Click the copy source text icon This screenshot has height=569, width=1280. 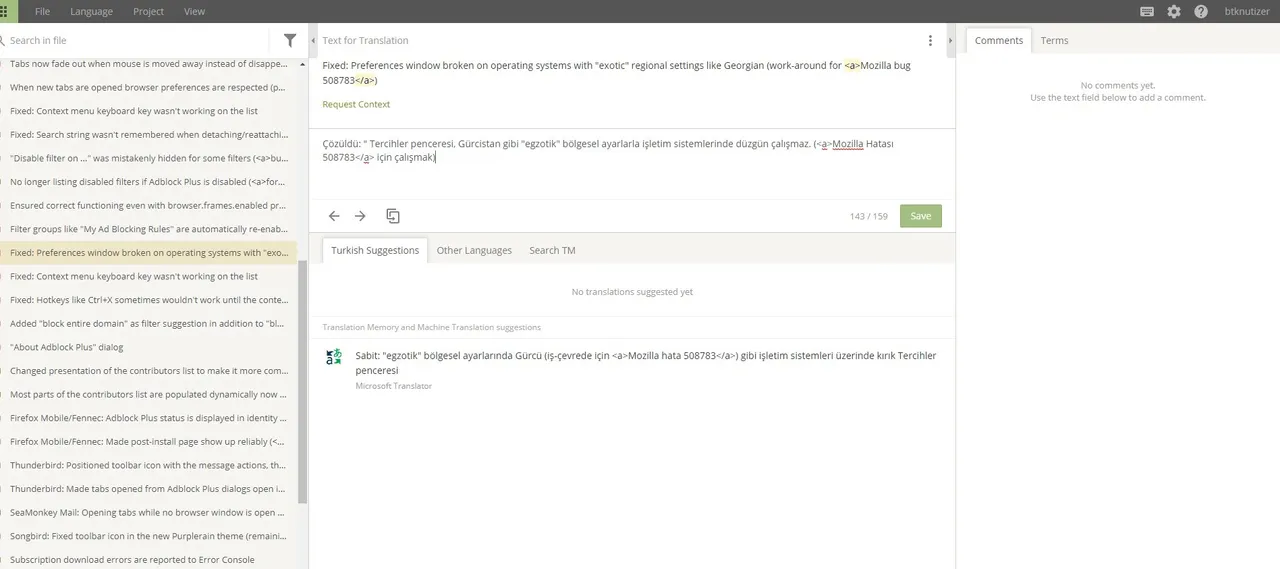393,216
